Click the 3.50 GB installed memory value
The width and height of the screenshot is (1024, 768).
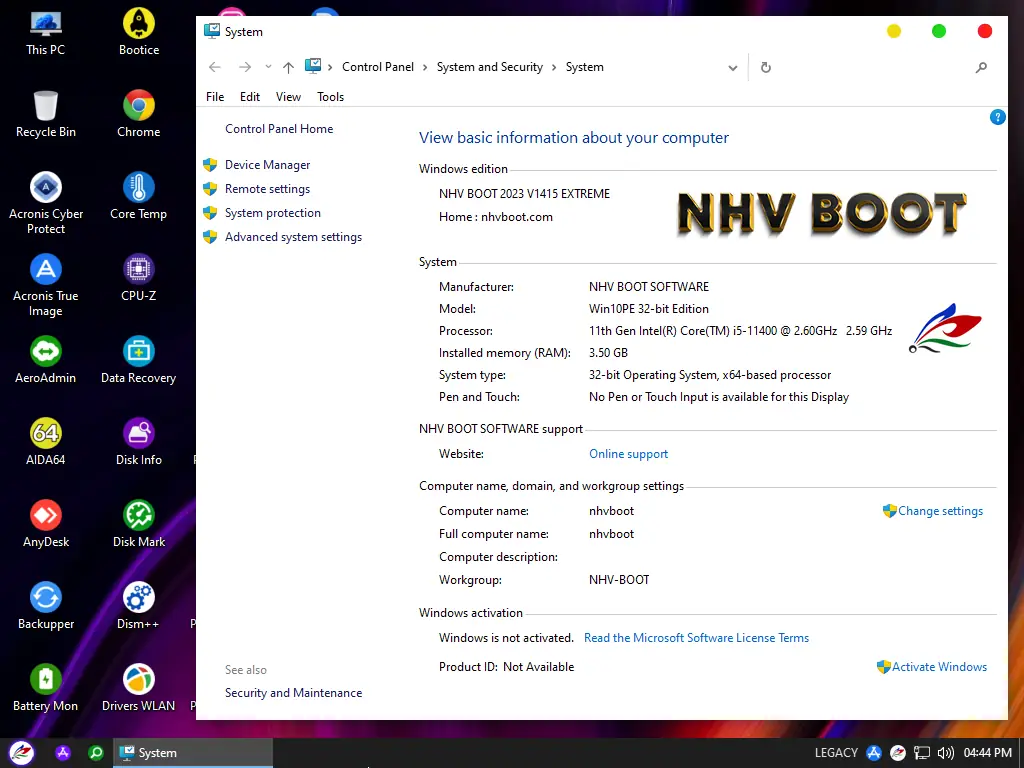coord(608,353)
